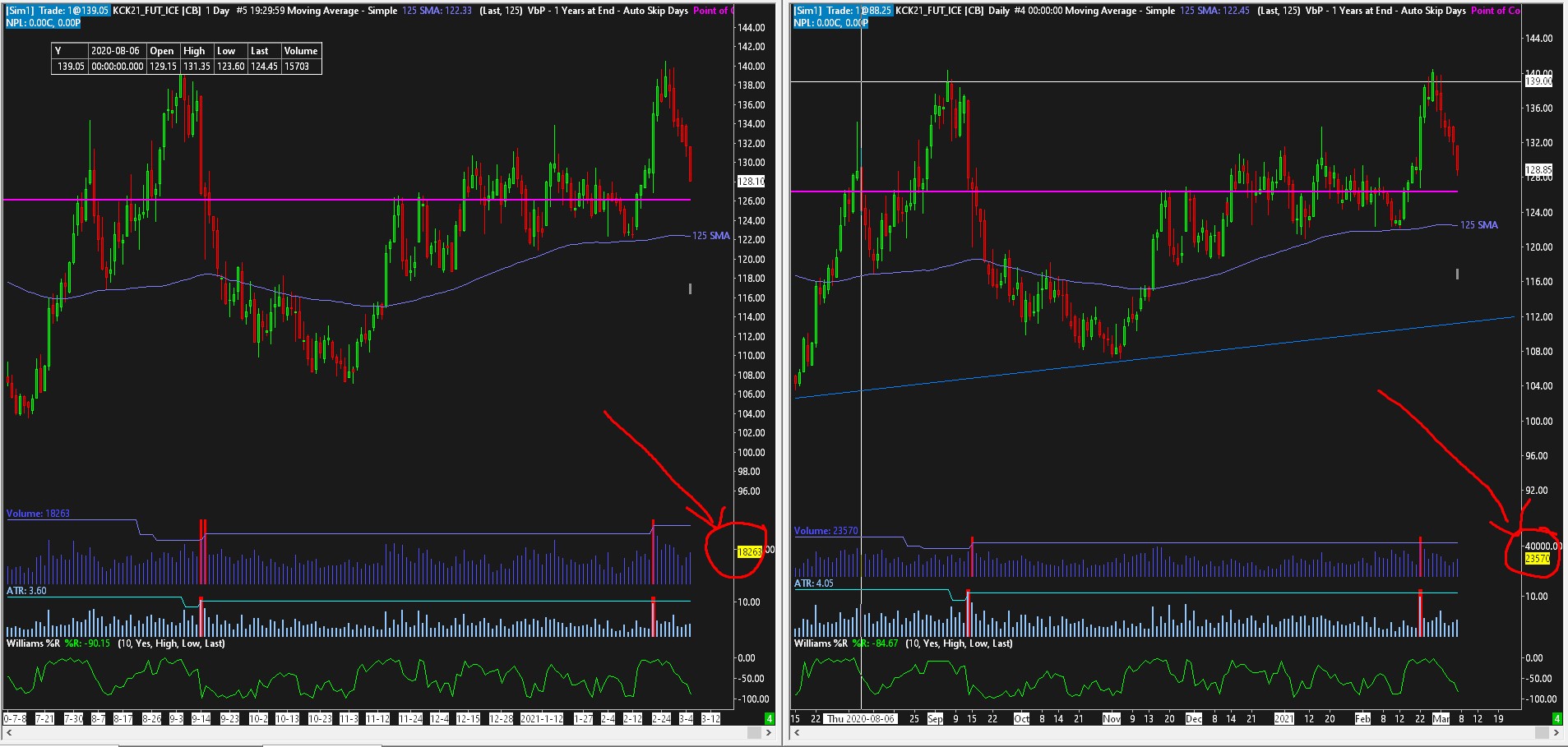This screenshot has width=1568, height=747.
Task: Click the 'Mar' month label on right time axis
Action: pos(1441,719)
